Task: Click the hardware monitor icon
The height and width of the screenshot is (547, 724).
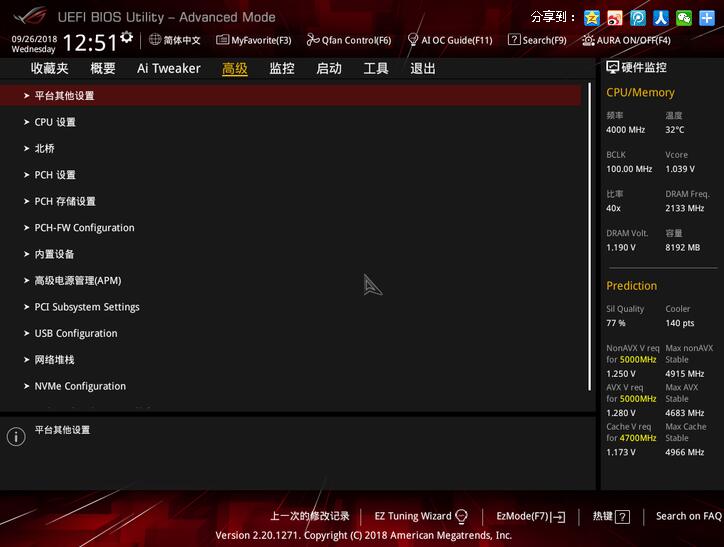Action: click(612, 67)
